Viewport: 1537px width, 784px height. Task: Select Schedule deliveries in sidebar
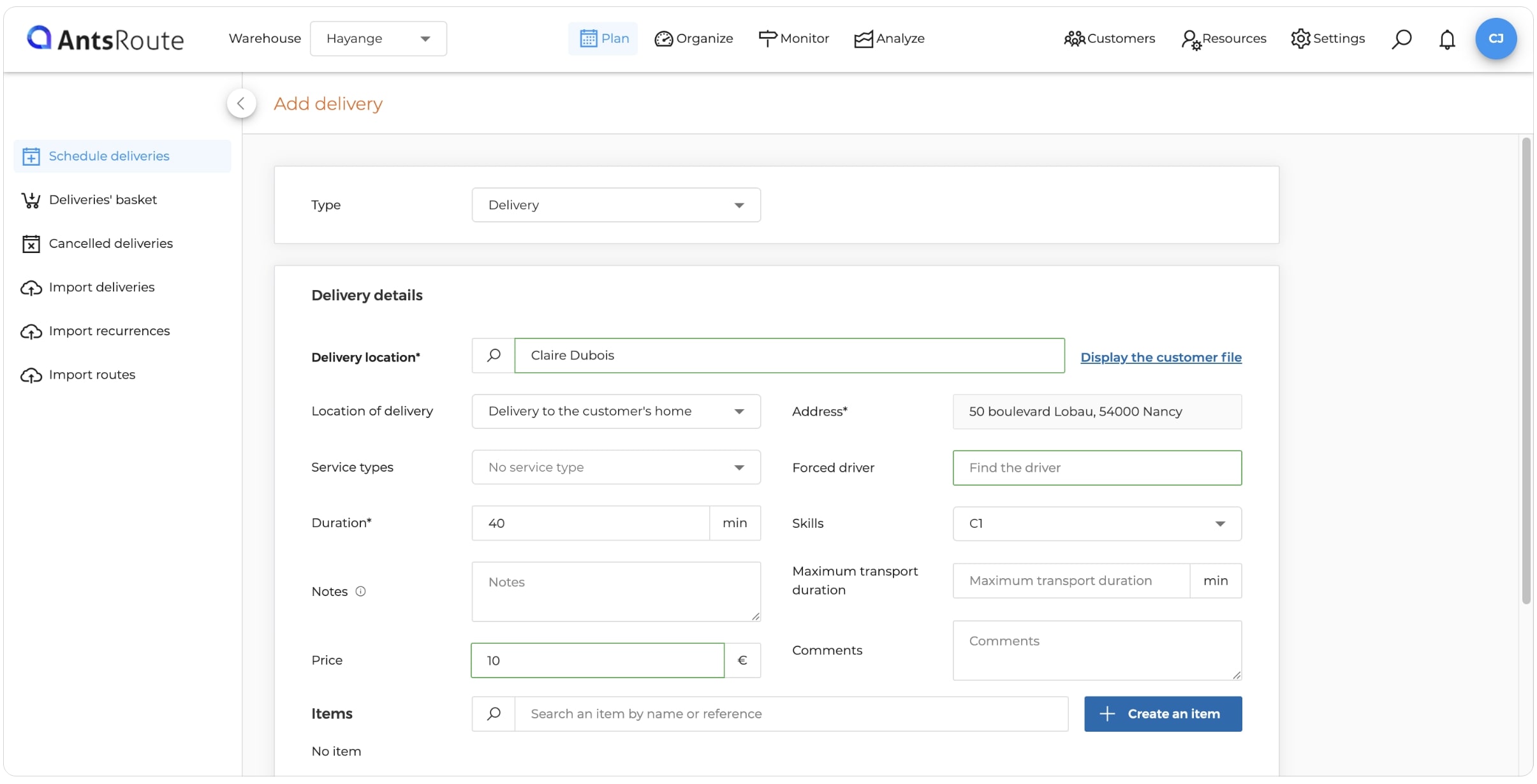tap(122, 156)
